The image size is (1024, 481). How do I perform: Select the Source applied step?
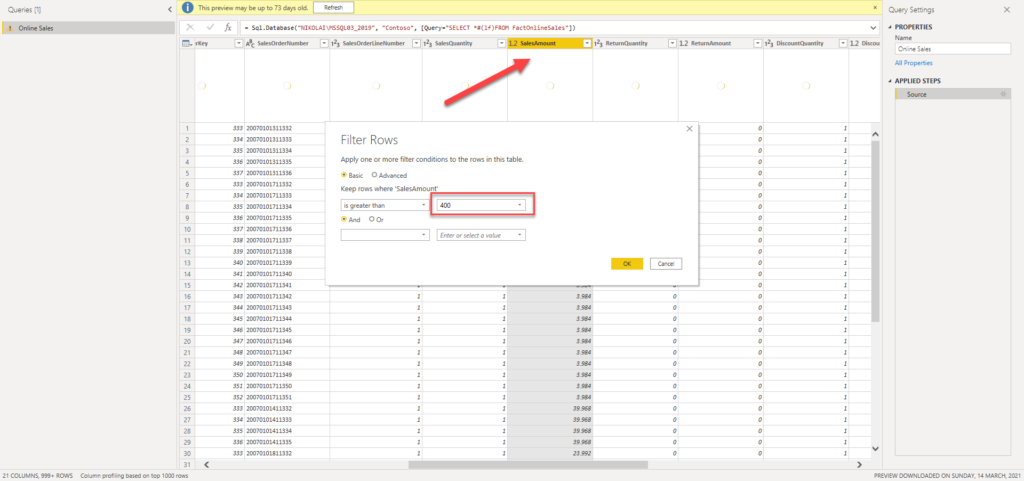coord(952,95)
